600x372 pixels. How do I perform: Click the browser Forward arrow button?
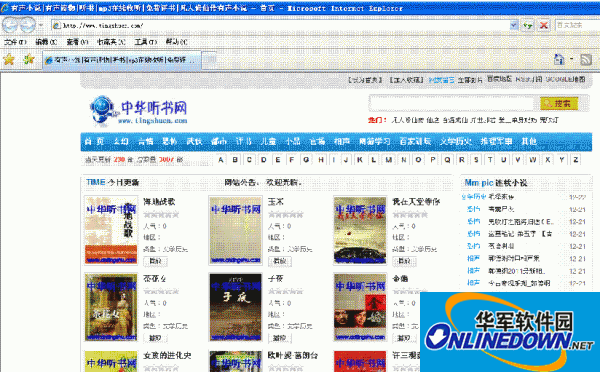click(28, 25)
